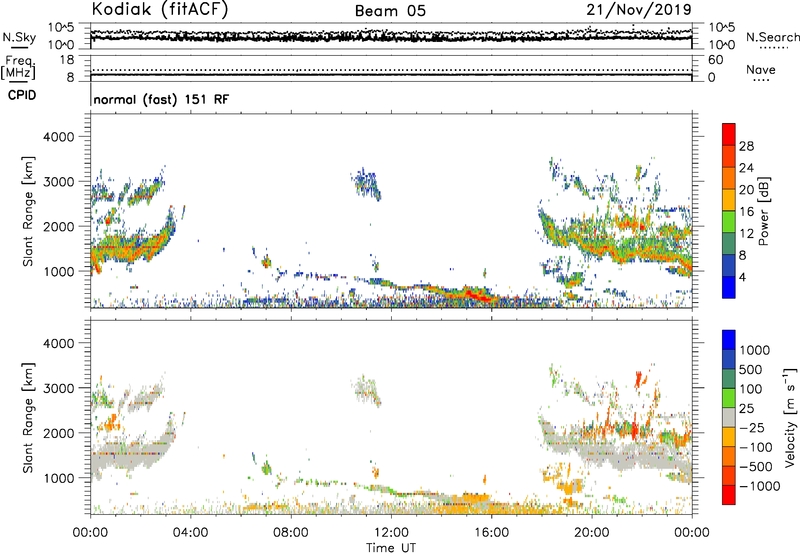The height and width of the screenshot is (554, 800).
Task: Select the 'Beam 05' heading
Action: tap(390, 11)
